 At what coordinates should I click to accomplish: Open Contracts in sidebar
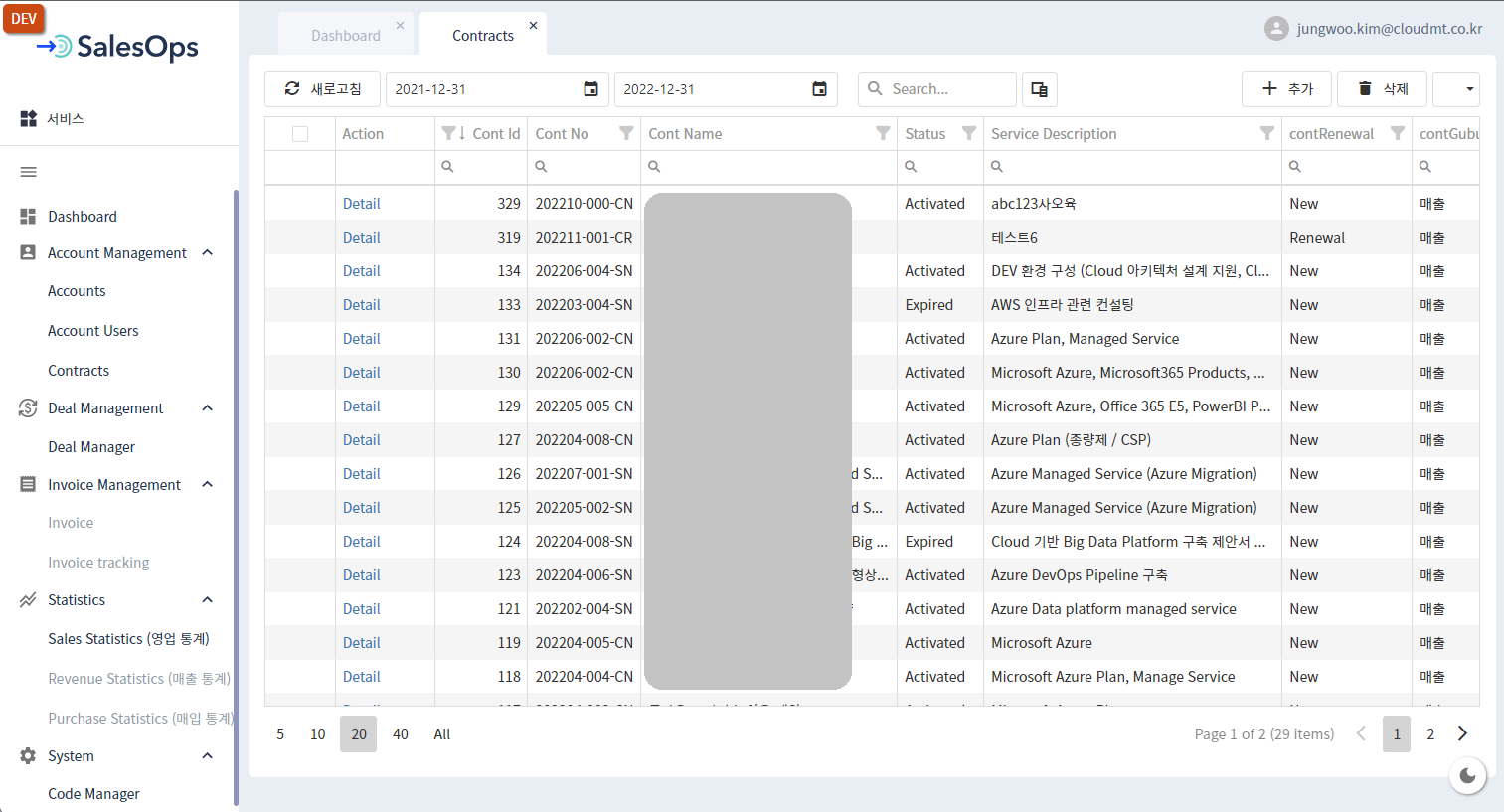79,371
